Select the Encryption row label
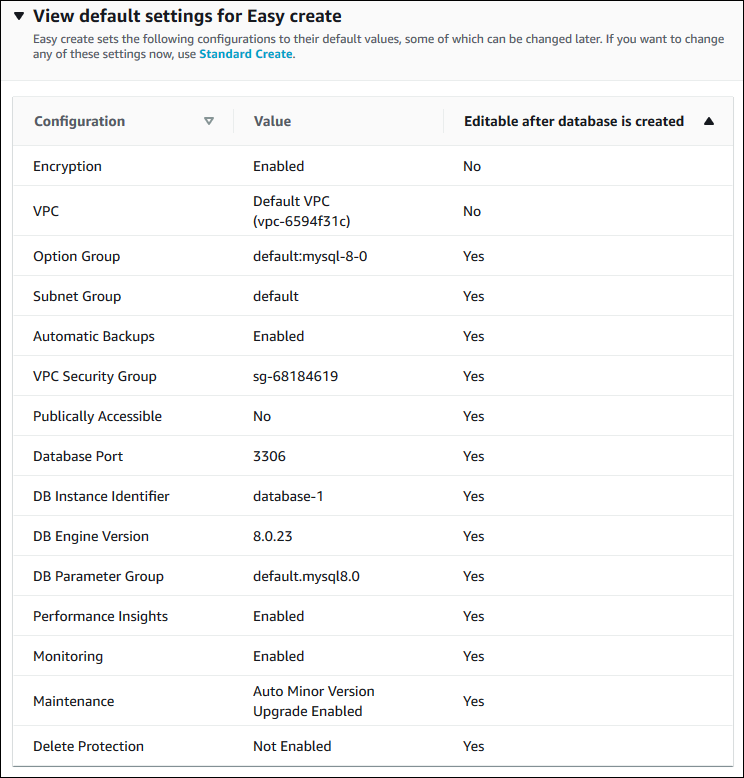 click(67, 166)
